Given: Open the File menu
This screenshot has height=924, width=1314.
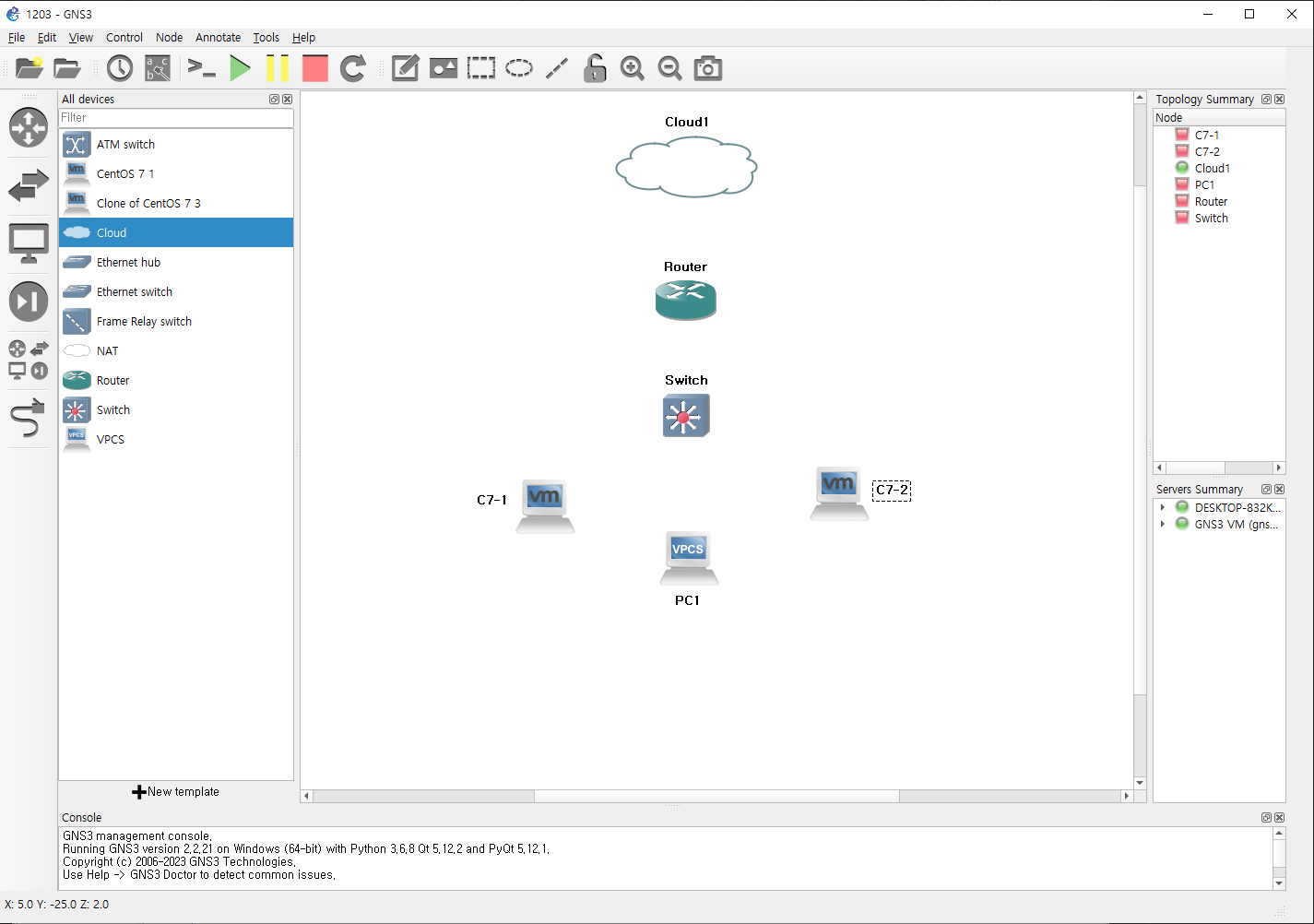Looking at the screenshot, I should (x=17, y=38).
